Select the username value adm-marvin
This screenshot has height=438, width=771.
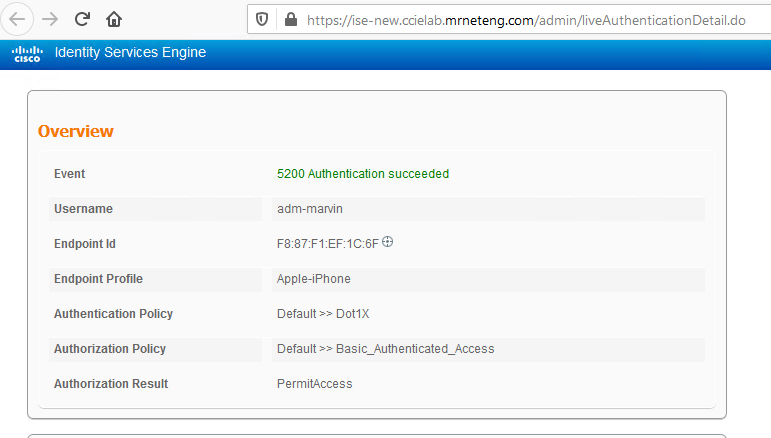pos(310,209)
